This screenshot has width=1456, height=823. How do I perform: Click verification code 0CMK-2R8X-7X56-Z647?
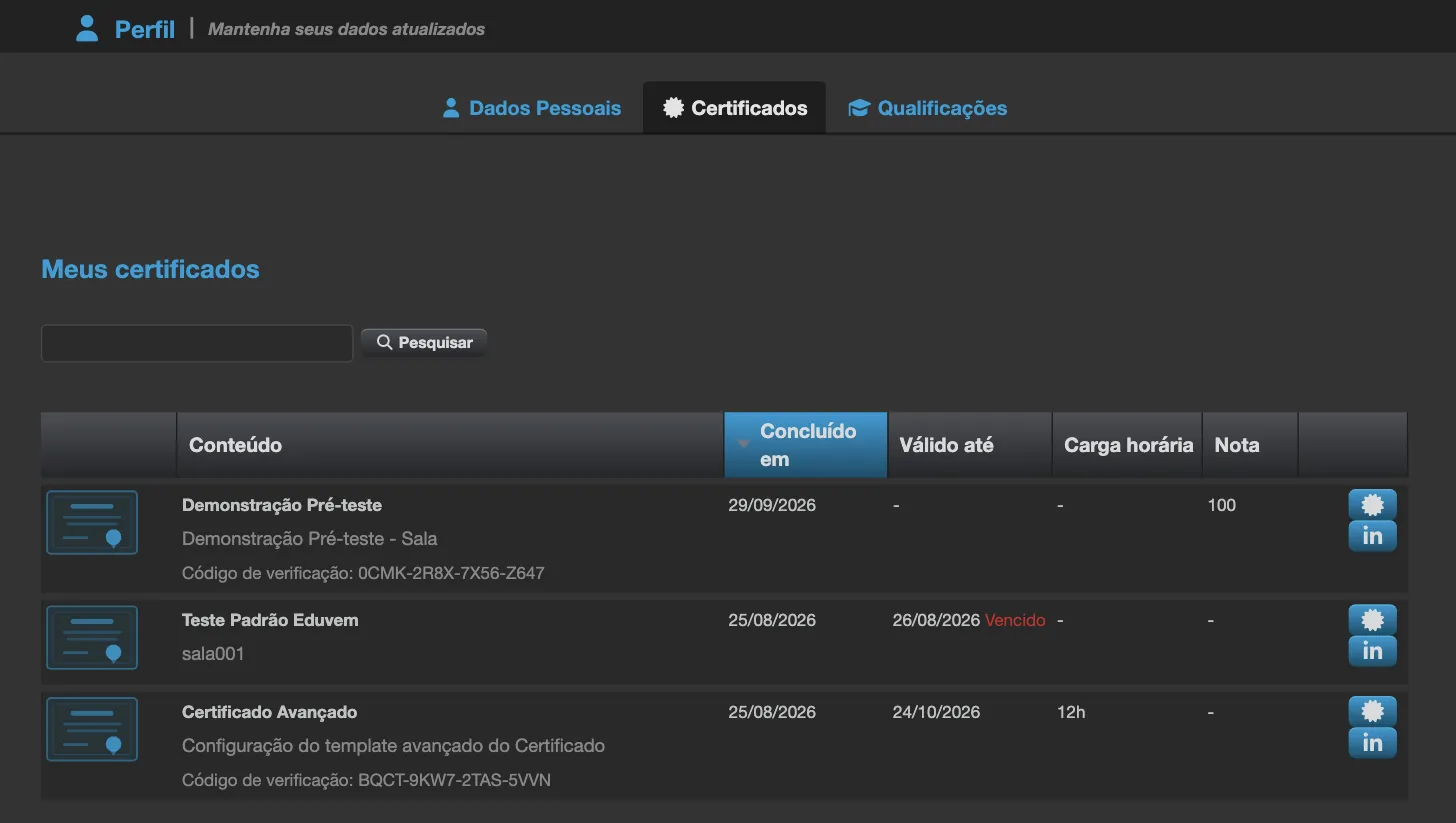point(451,573)
